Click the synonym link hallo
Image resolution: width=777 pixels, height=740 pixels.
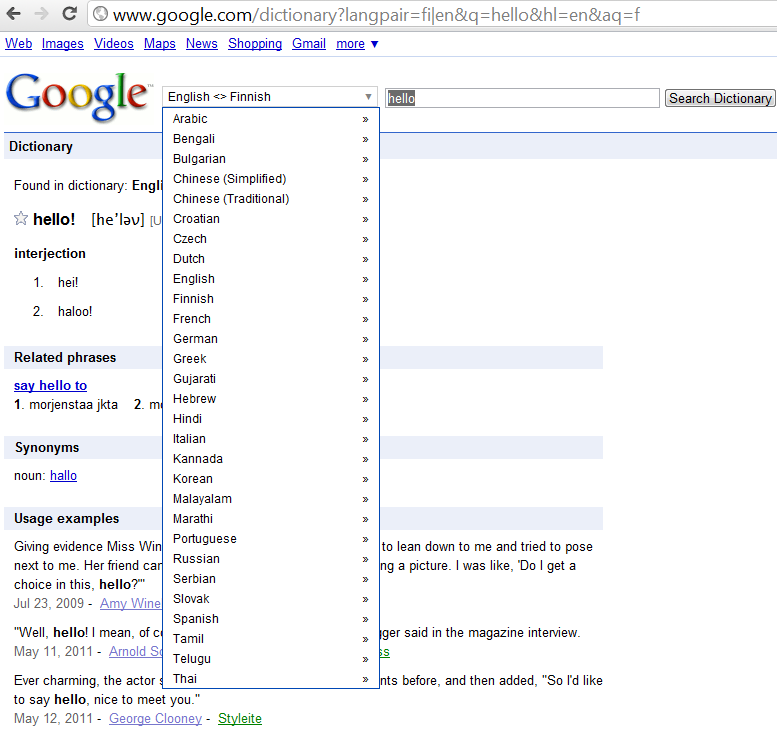[x=63, y=475]
